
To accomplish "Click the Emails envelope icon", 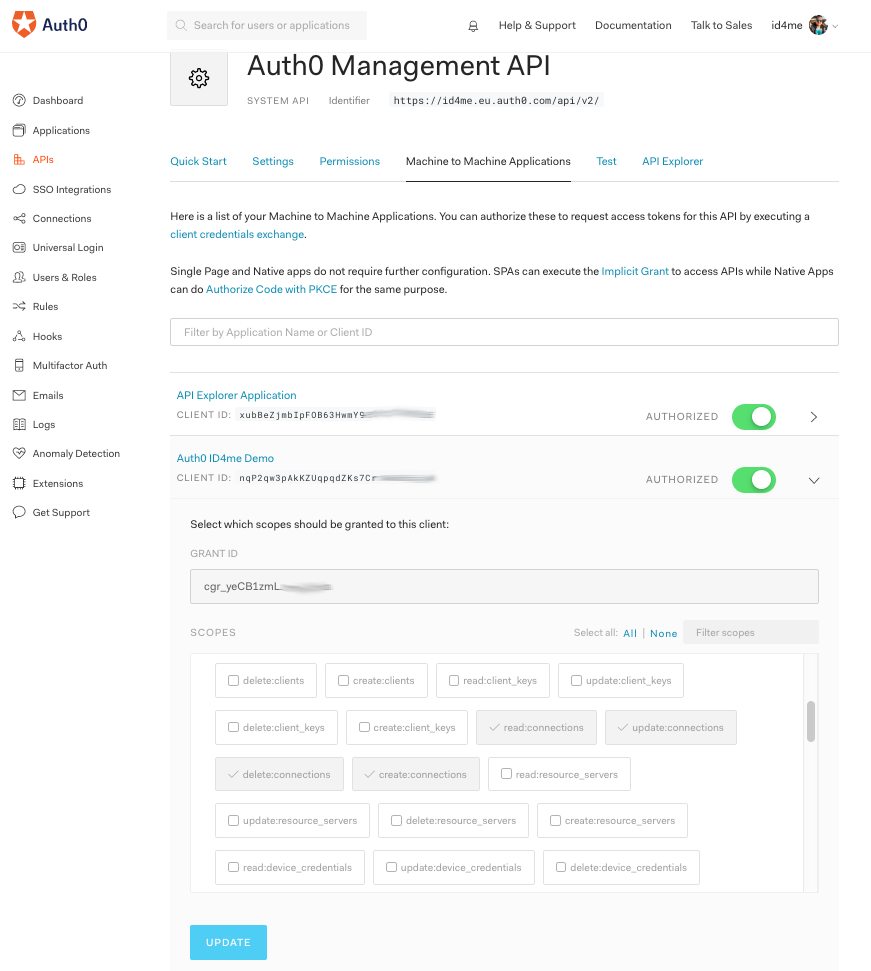I will click(x=19, y=395).
